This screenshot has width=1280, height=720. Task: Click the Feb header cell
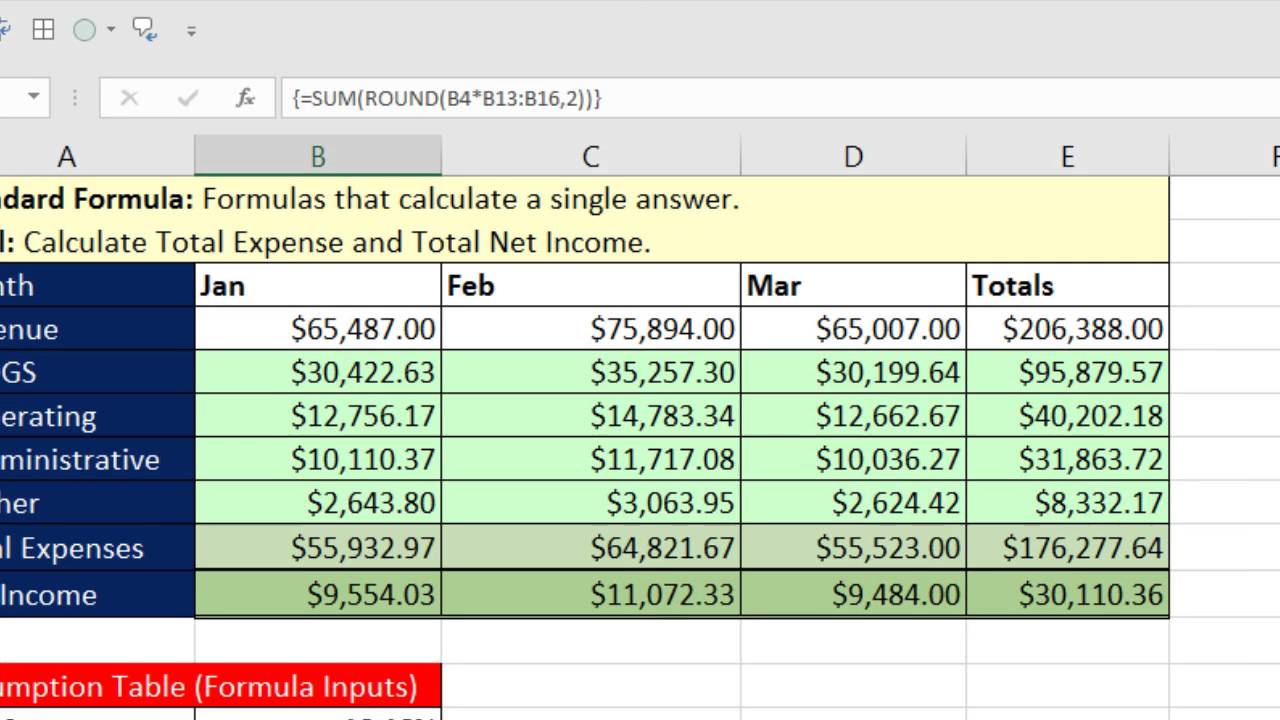coord(591,285)
